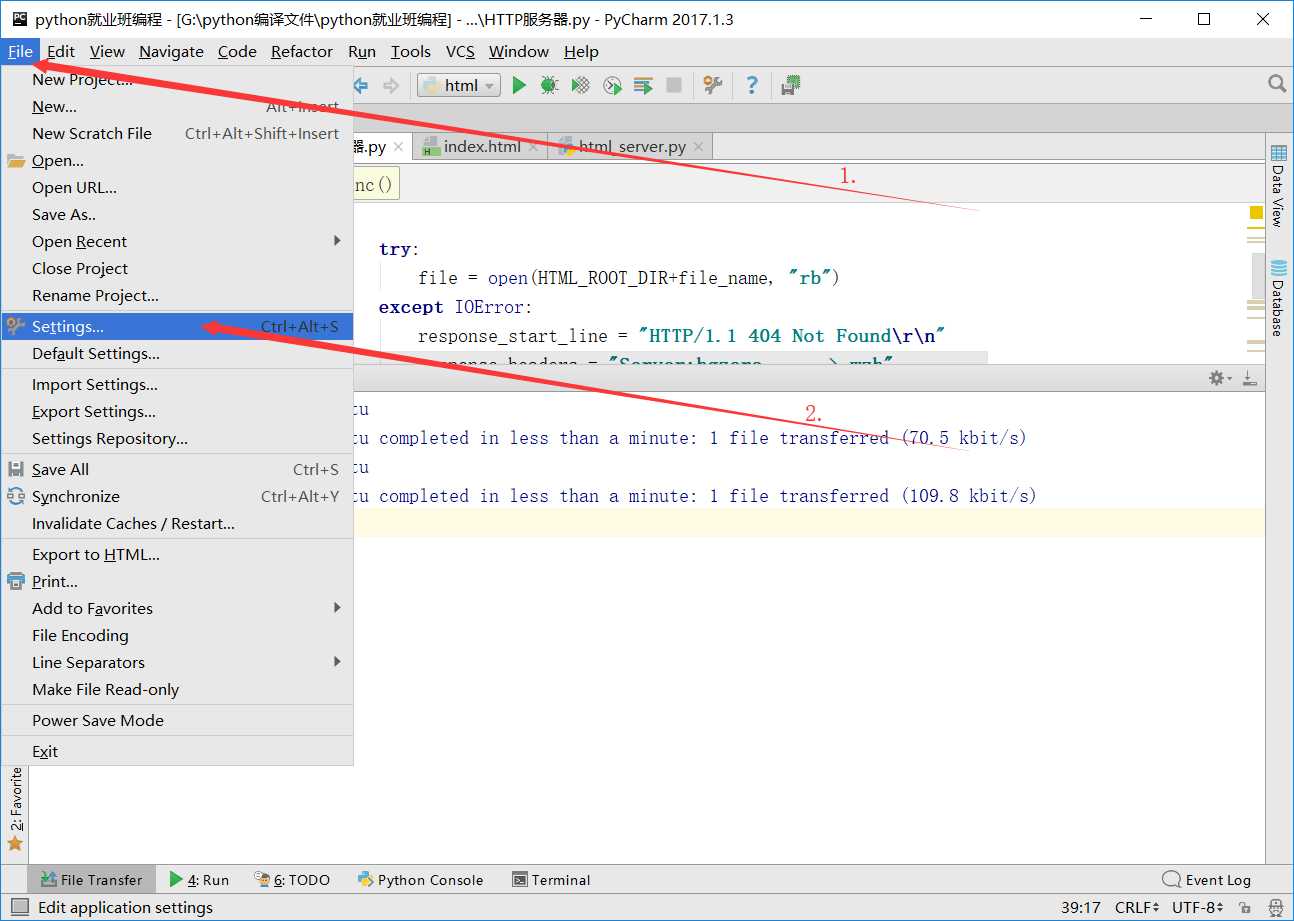Open the Edit menu in menu bar
This screenshot has width=1294, height=921.
click(61, 51)
